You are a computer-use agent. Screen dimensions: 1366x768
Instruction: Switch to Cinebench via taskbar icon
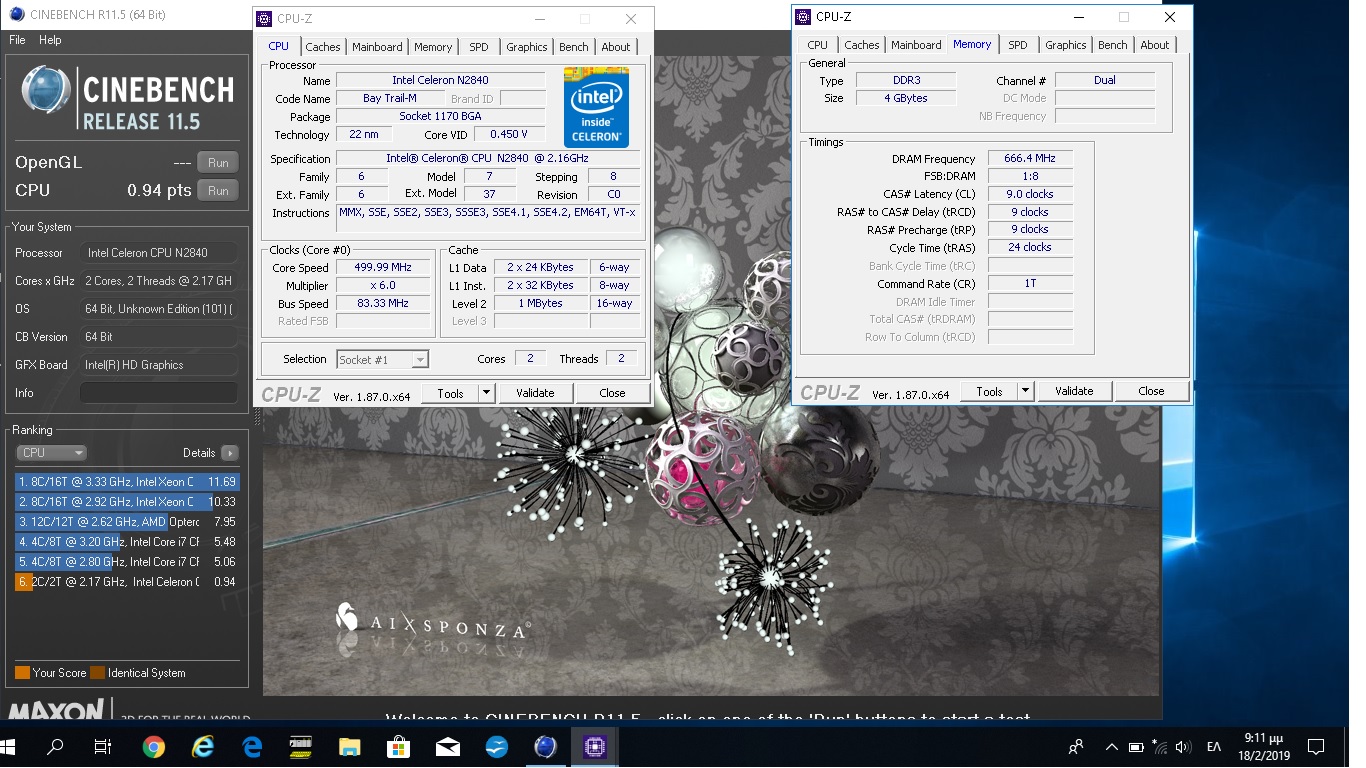point(545,746)
